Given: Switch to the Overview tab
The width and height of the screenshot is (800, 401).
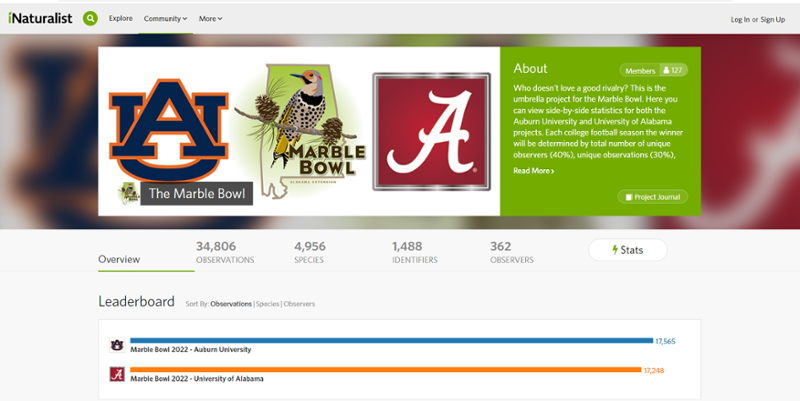Looking at the screenshot, I should click(119, 260).
